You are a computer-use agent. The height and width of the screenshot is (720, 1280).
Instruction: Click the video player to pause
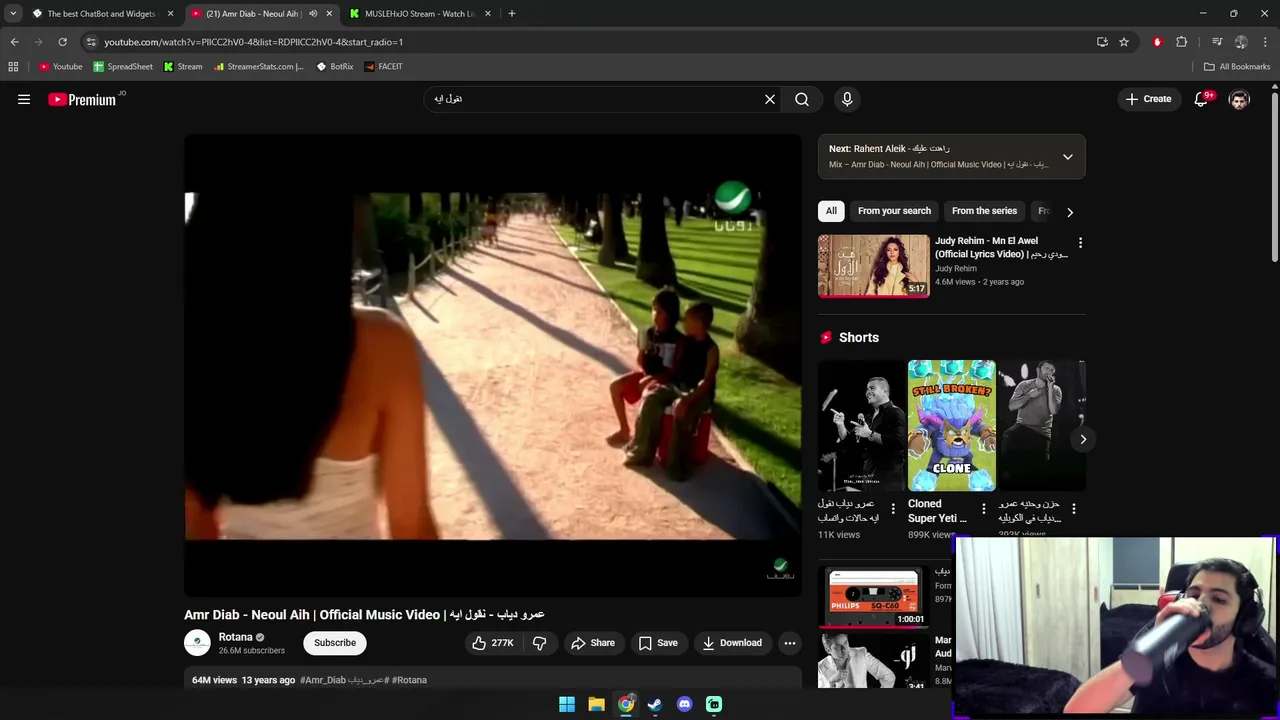click(493, 365)
